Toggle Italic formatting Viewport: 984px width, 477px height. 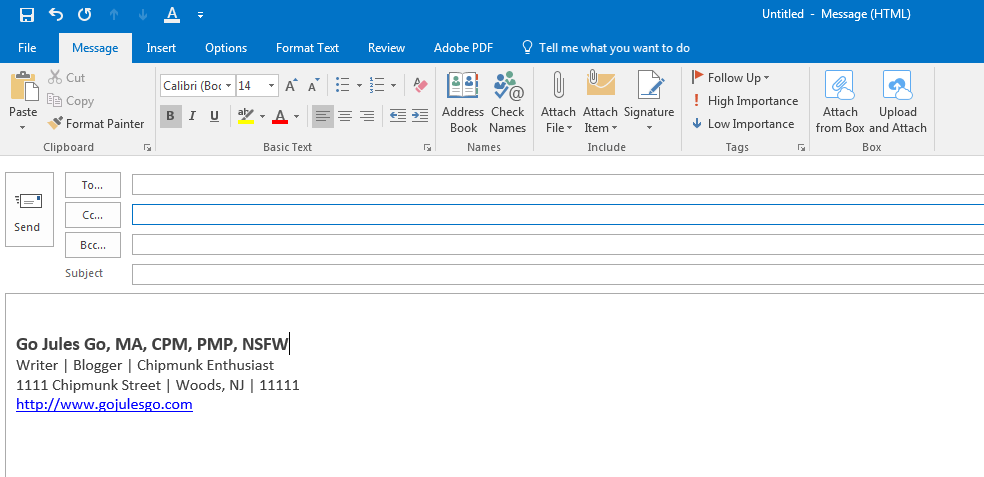point(192,116)
